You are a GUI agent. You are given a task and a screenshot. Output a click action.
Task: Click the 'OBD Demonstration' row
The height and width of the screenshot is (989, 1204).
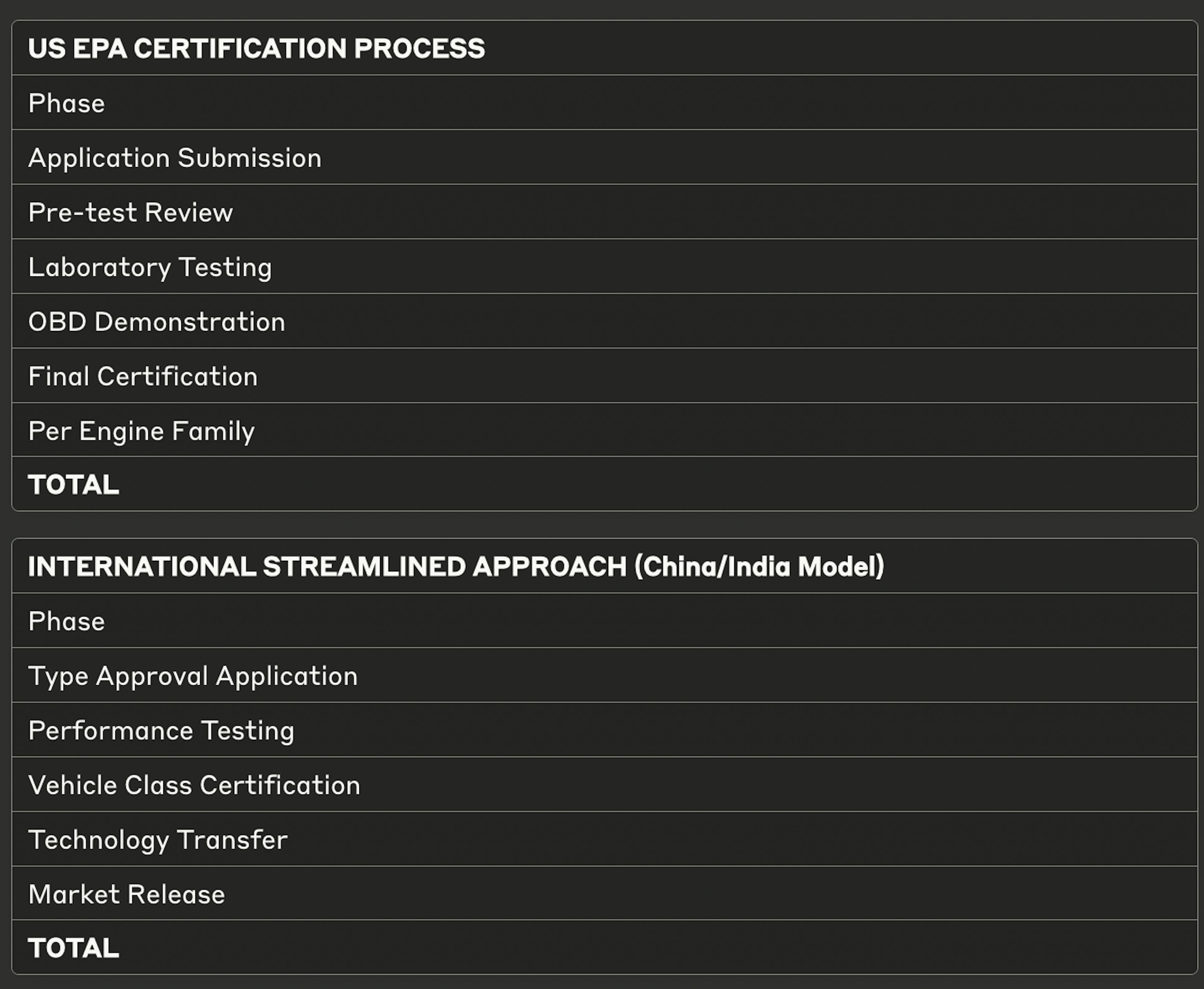[604, 321]
